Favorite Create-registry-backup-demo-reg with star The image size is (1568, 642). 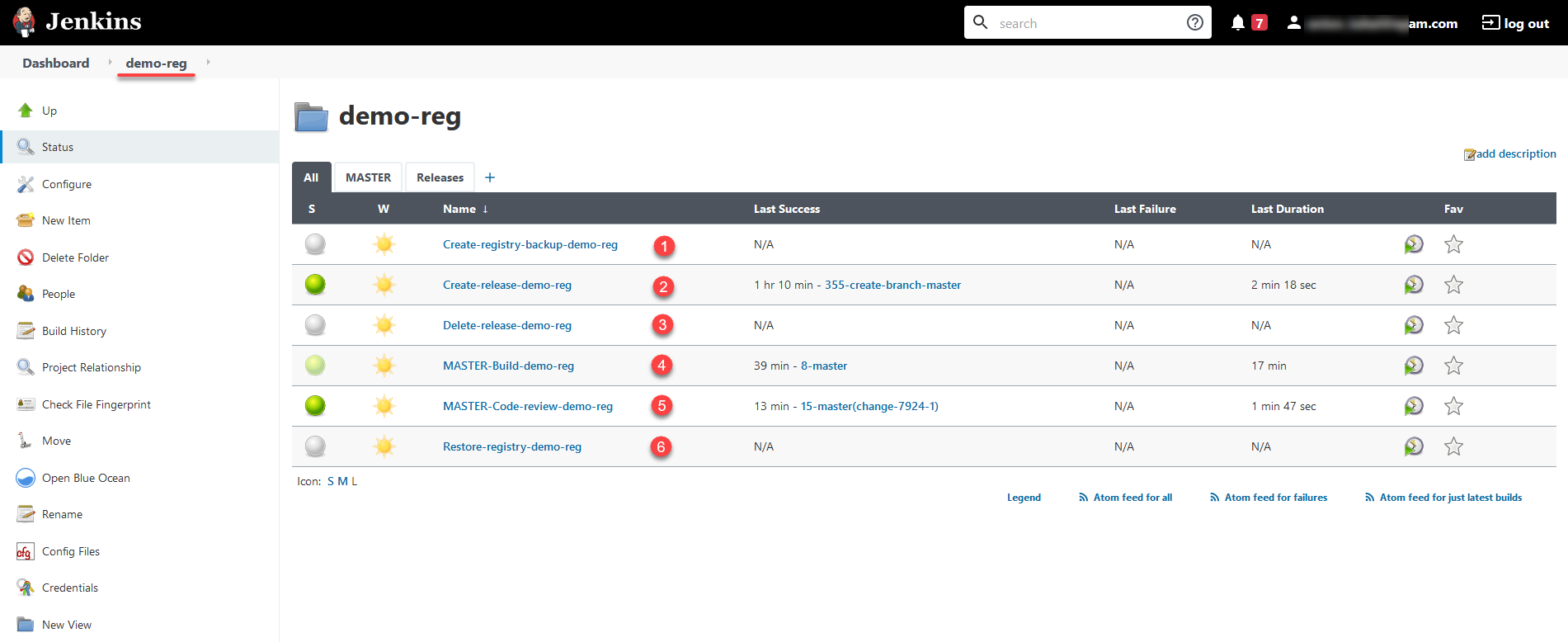coord(1453,244)
